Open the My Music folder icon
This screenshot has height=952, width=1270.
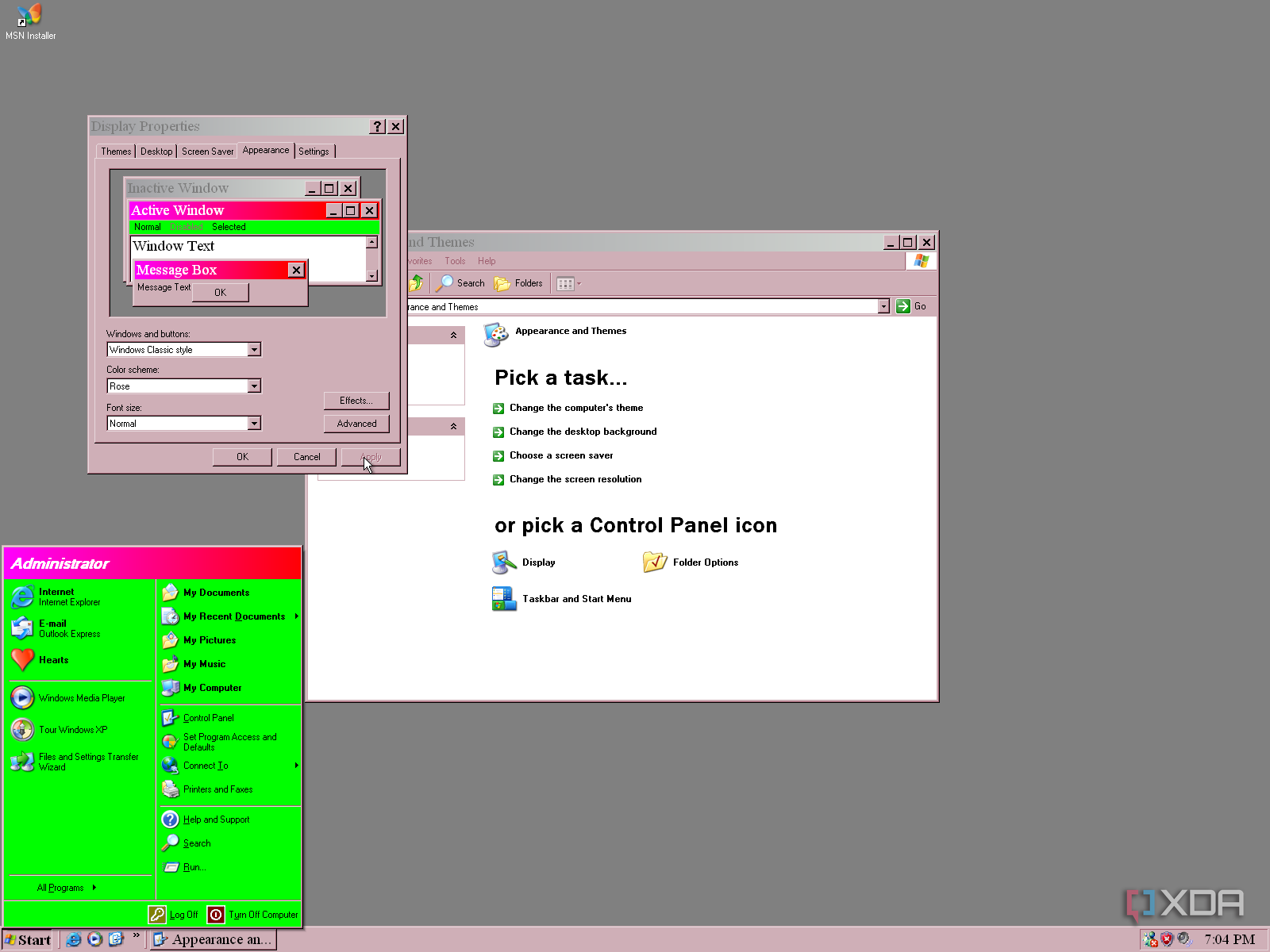[x=170, y=664]
